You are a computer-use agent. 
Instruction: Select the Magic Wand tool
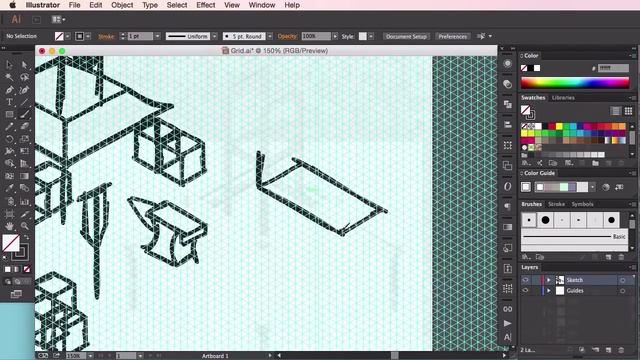[9, 77]
